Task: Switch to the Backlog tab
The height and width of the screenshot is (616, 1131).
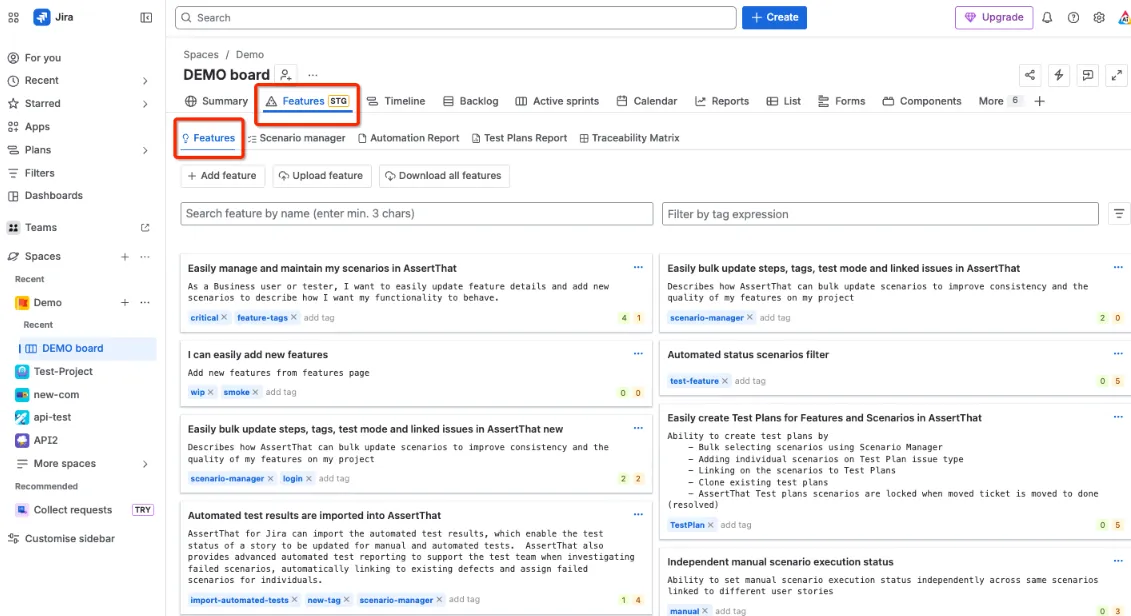Action: (470, 102)
